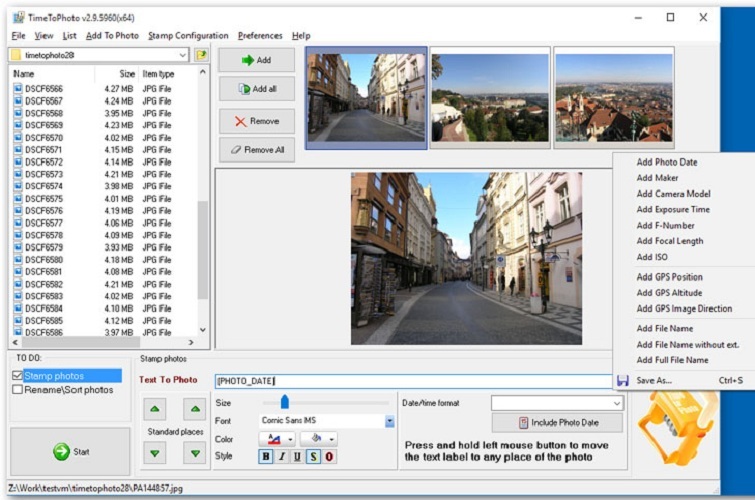The width and height of the screenshot is (755, 500).
Task: Click the text color picker button
Action: click(x=273, y=439)
